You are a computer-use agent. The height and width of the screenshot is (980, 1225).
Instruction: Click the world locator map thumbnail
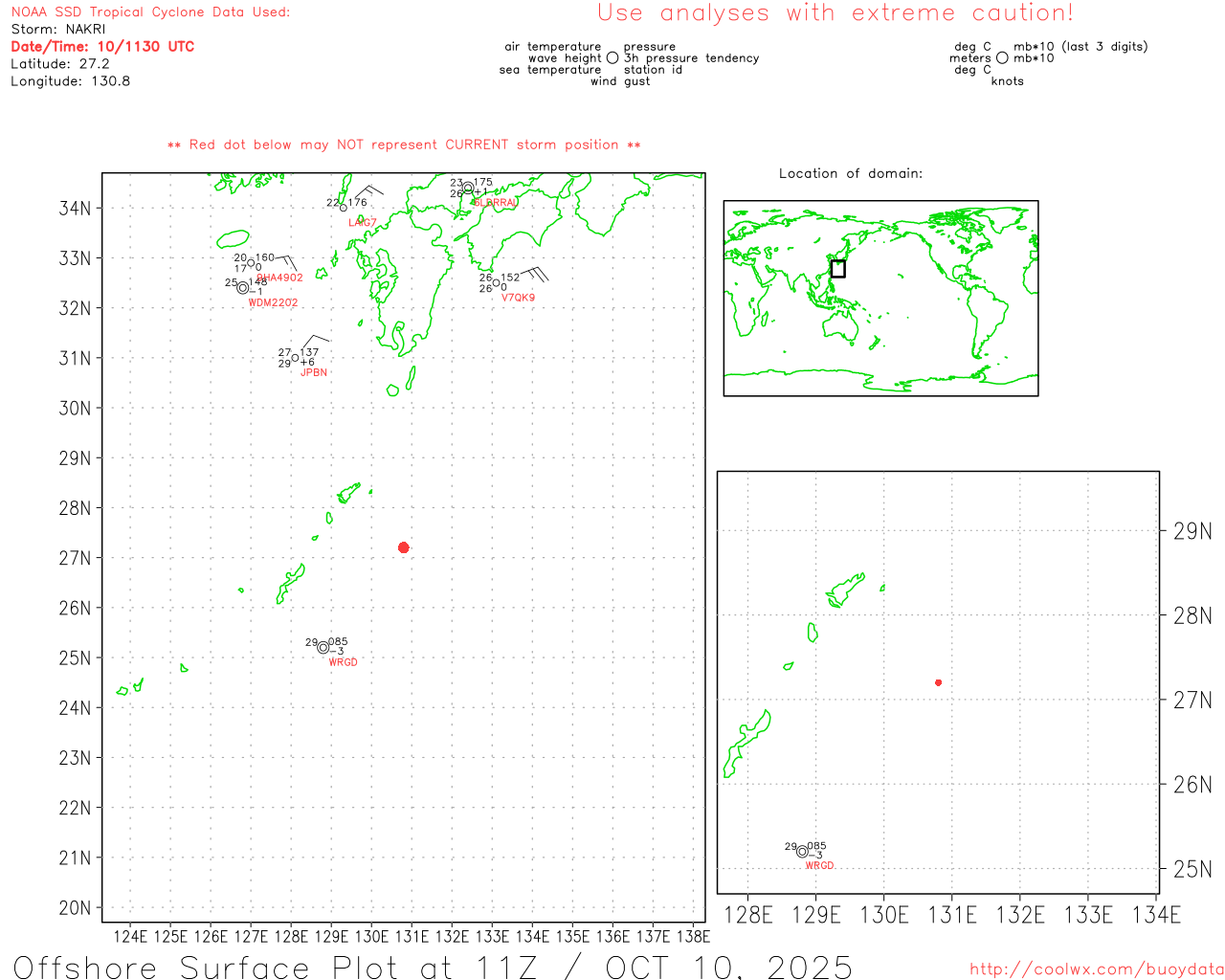(x=880, y=298)
